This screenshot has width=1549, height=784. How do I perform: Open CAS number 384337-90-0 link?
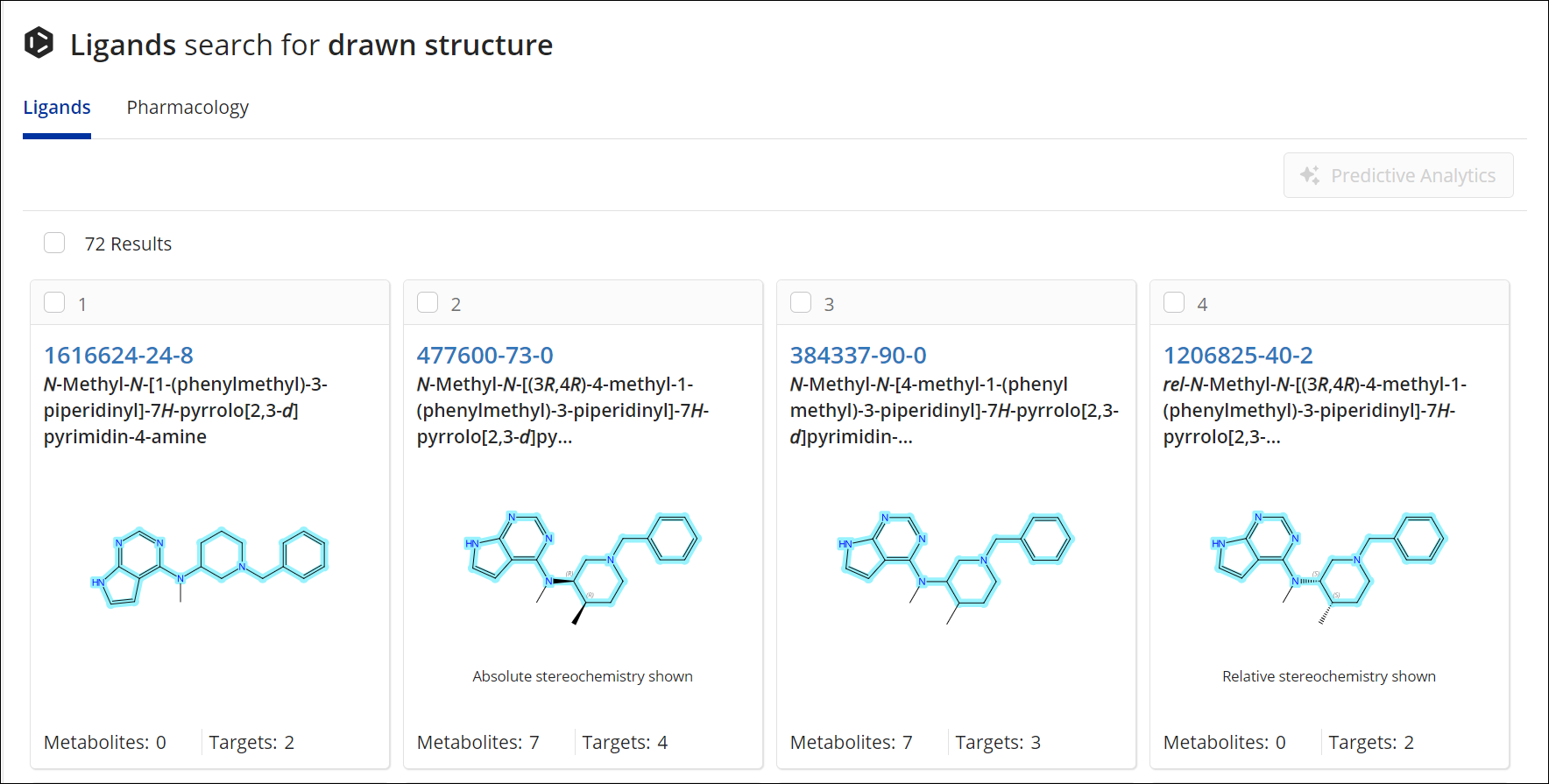pos(858,355)
